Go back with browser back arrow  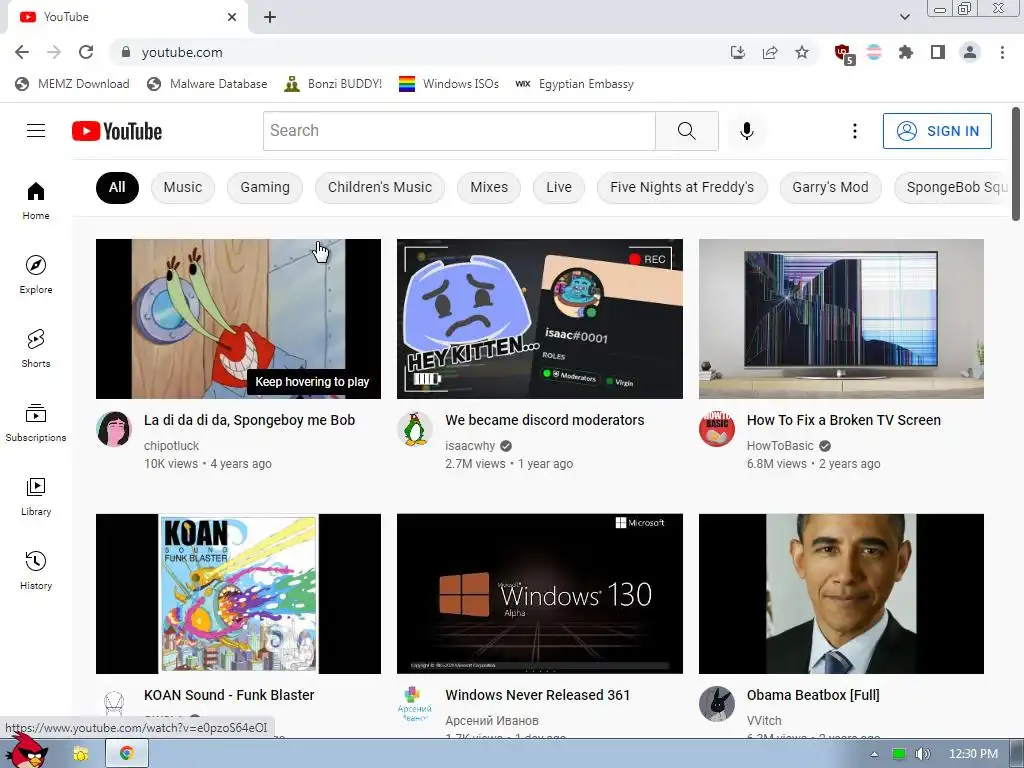tap(22, 52)
